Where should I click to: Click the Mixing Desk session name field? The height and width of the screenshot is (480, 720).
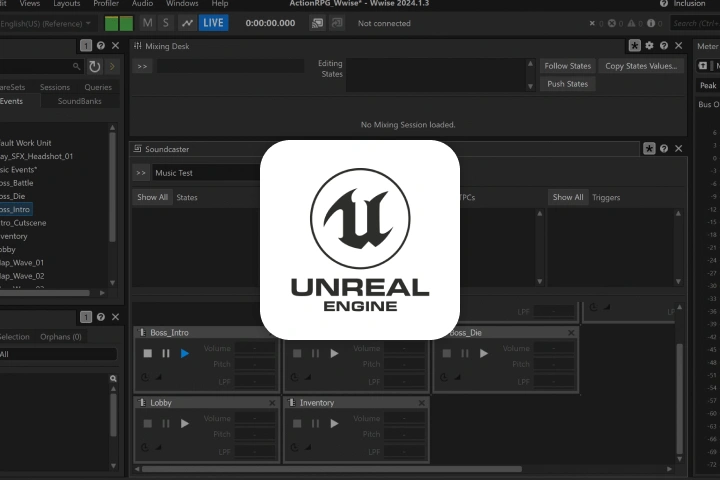pos(230,66)
